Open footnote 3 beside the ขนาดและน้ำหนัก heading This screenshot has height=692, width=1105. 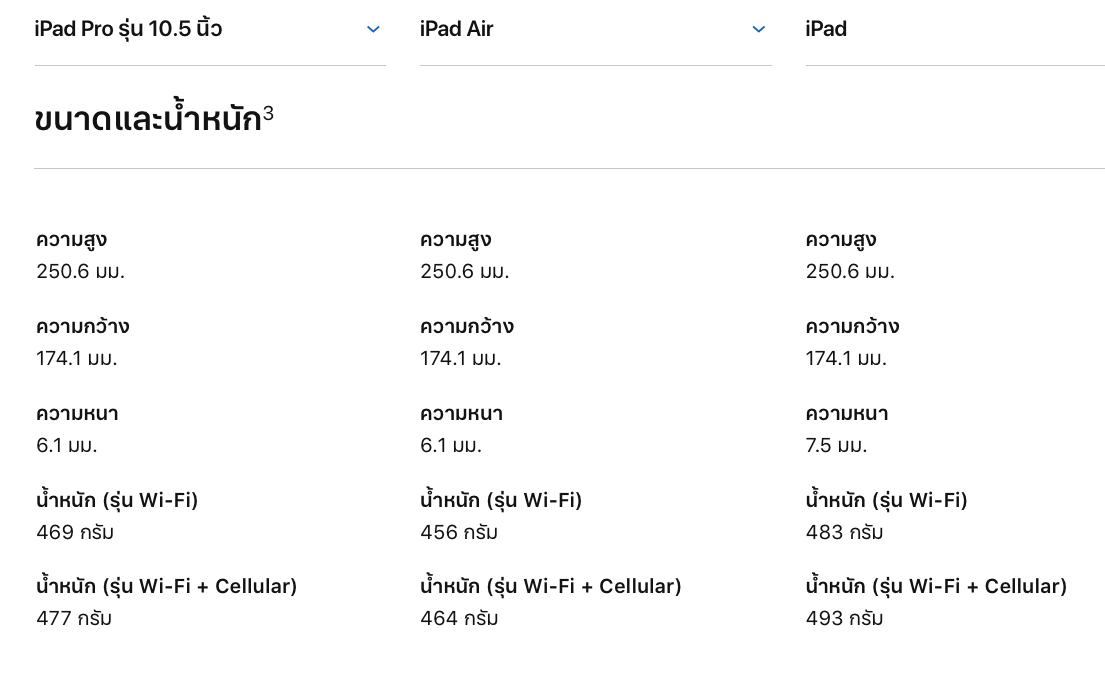tap(268, 112)
